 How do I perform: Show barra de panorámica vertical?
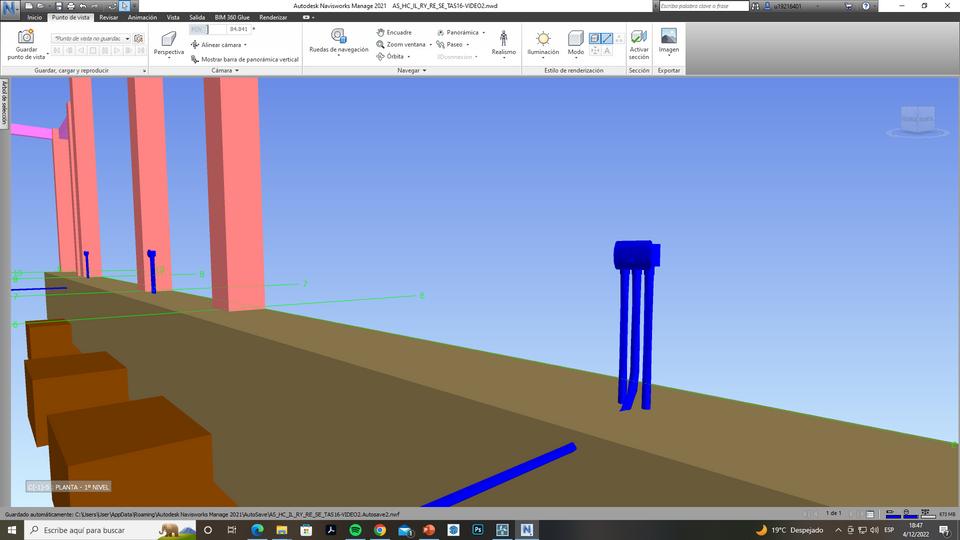[x=245, y=59]
